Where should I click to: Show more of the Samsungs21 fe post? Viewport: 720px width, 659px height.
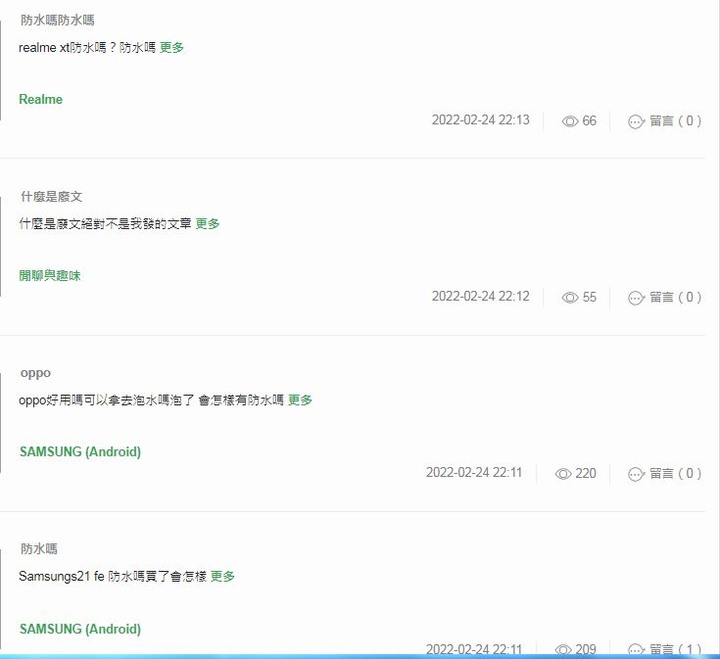pyautogui.click(x=222, y=576)
